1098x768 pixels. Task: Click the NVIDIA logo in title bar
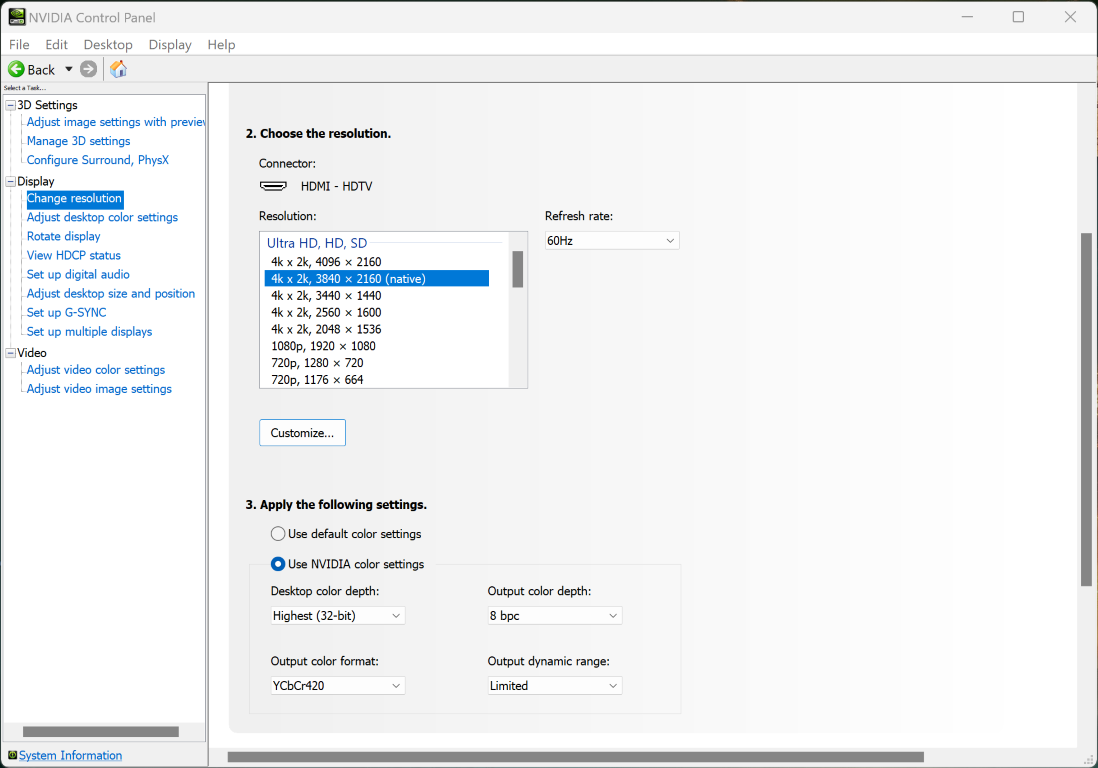point(17,17)
